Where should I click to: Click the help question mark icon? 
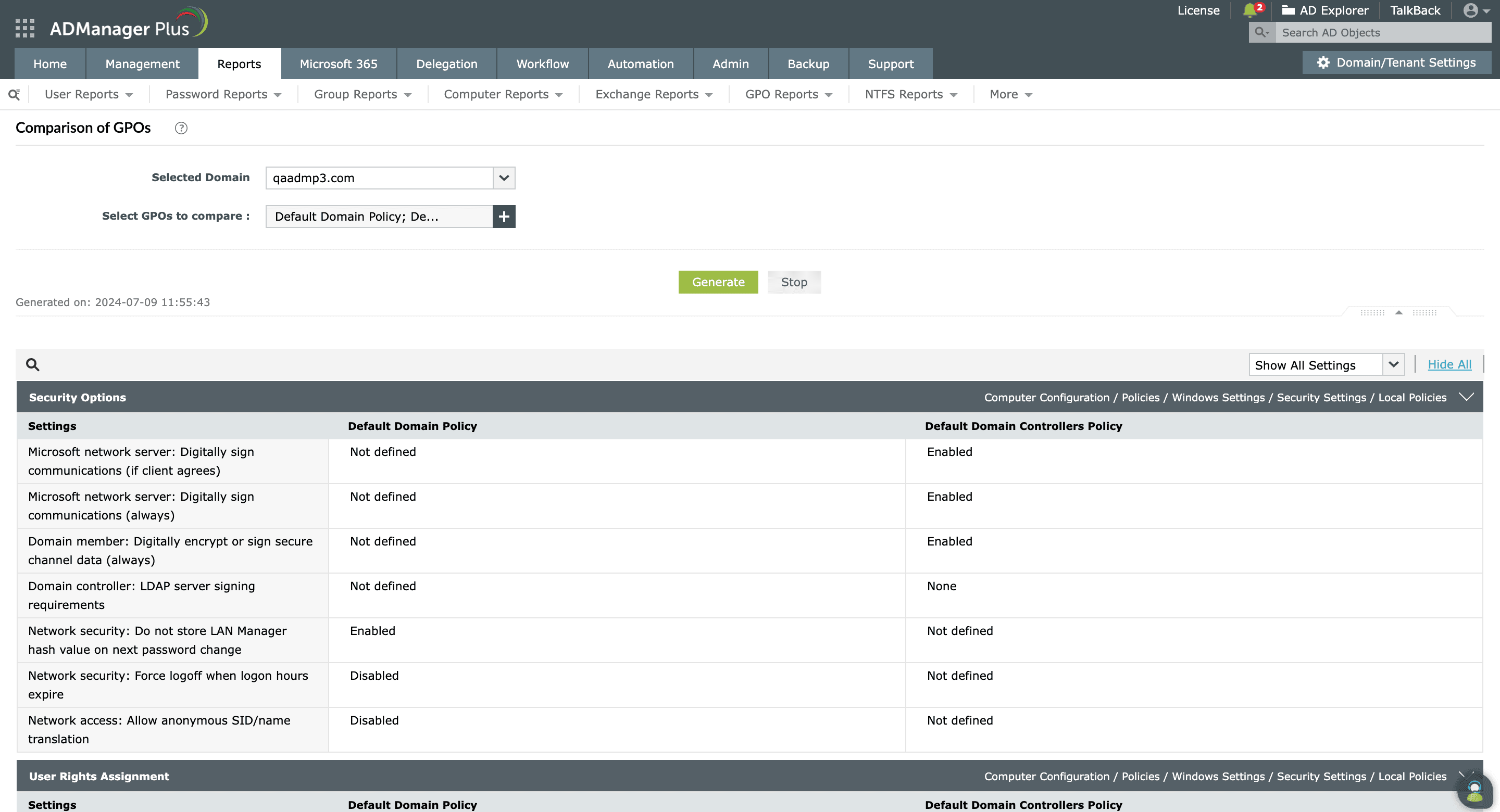click(x=181, y=128)
